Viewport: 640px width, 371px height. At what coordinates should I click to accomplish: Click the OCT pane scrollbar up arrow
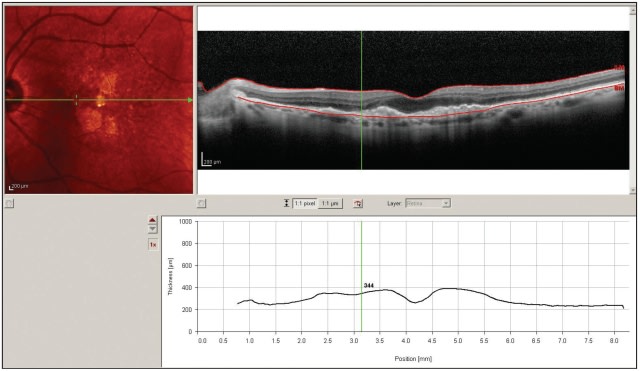tap(633, 10)
